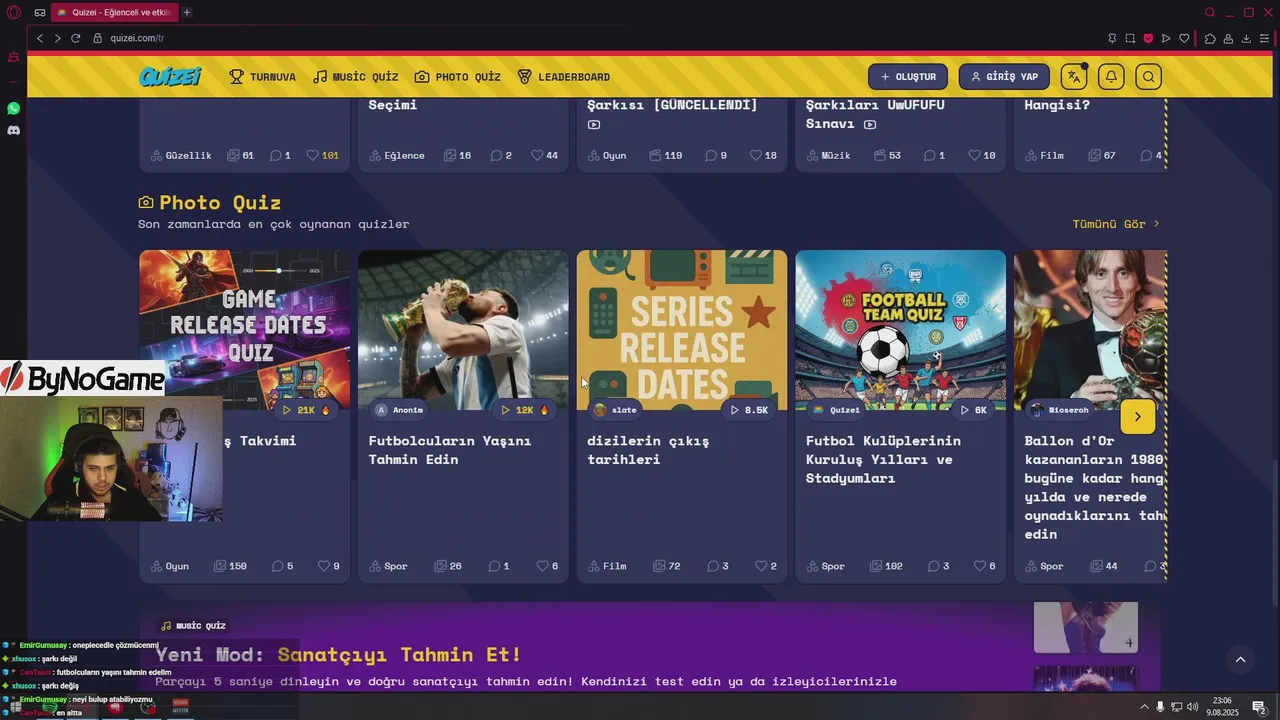Open the Music Quiz menu item

pos(355,77)
